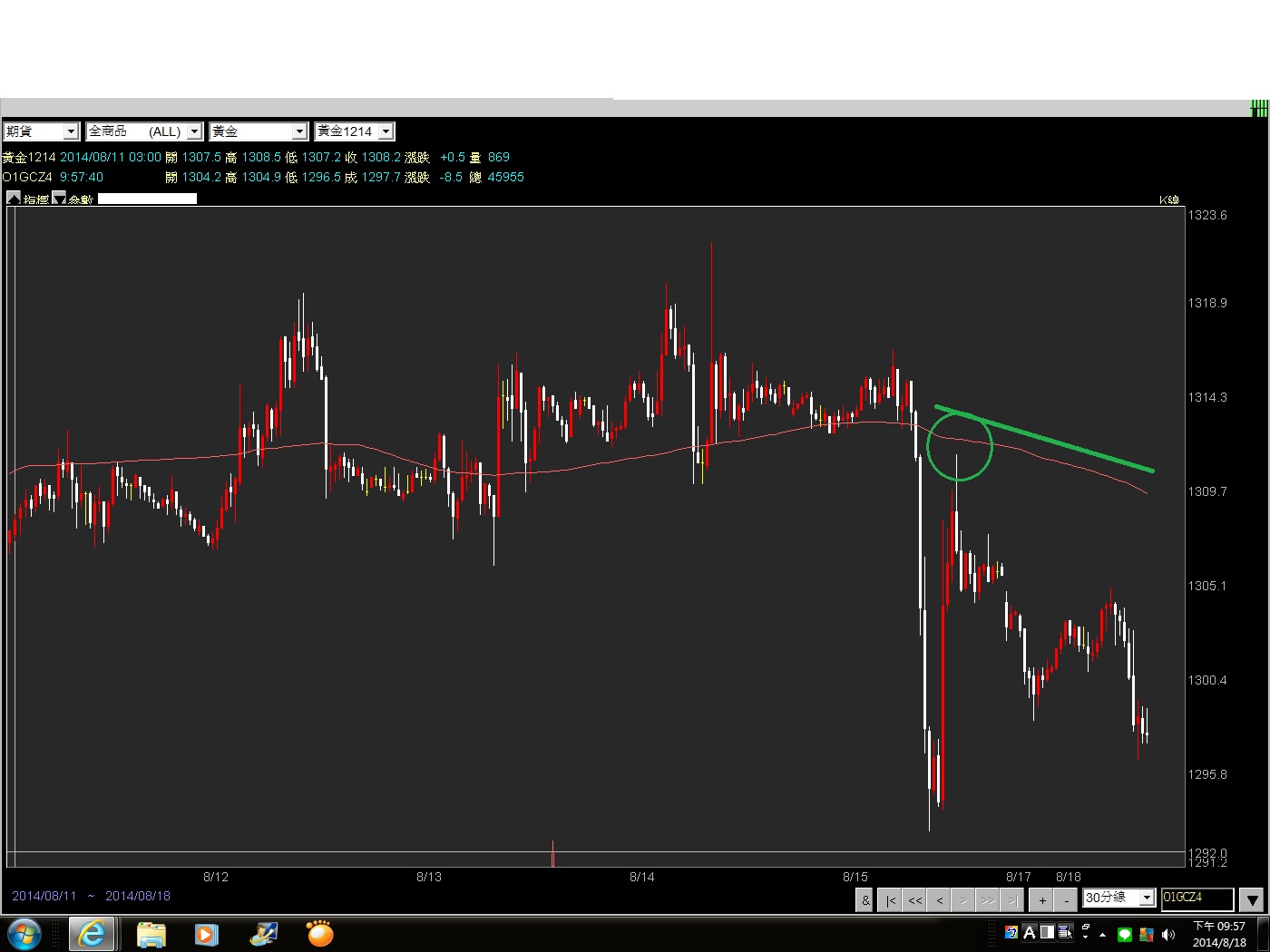Open the 黃金1214 contract dropdown
1270x952 pixels.
pyautogui.click(x=354, y=131)
